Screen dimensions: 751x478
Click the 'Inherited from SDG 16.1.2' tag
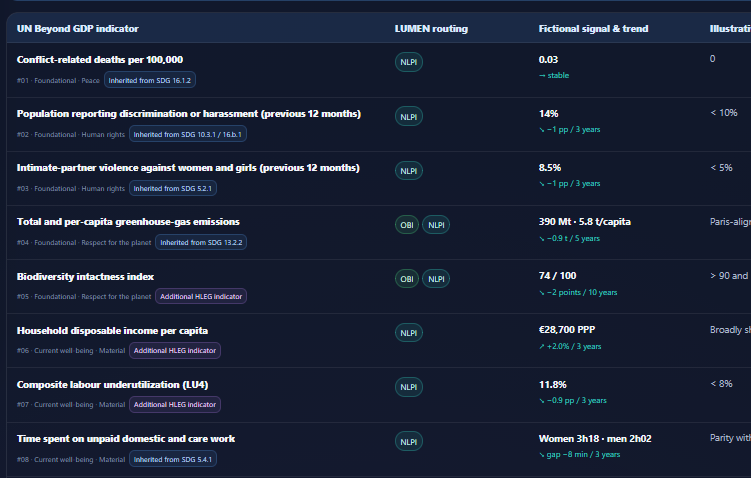pos(149,80)
